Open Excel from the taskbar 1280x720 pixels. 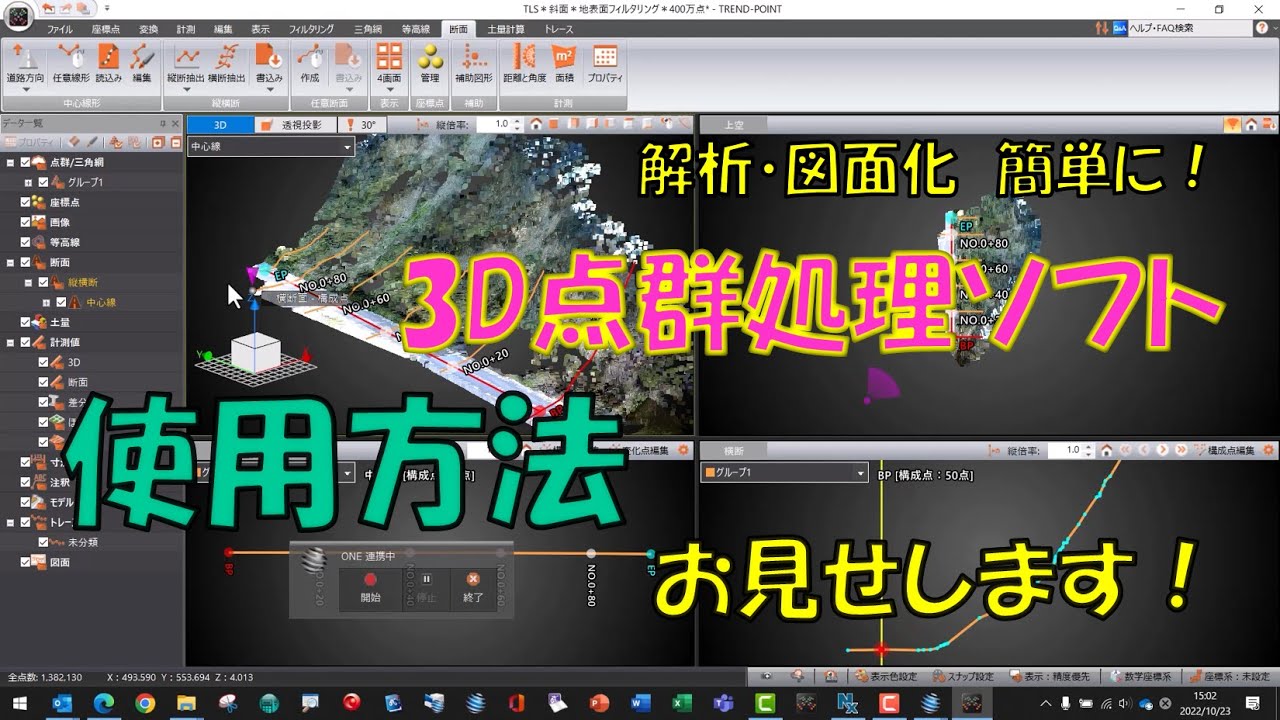point(682,703)
